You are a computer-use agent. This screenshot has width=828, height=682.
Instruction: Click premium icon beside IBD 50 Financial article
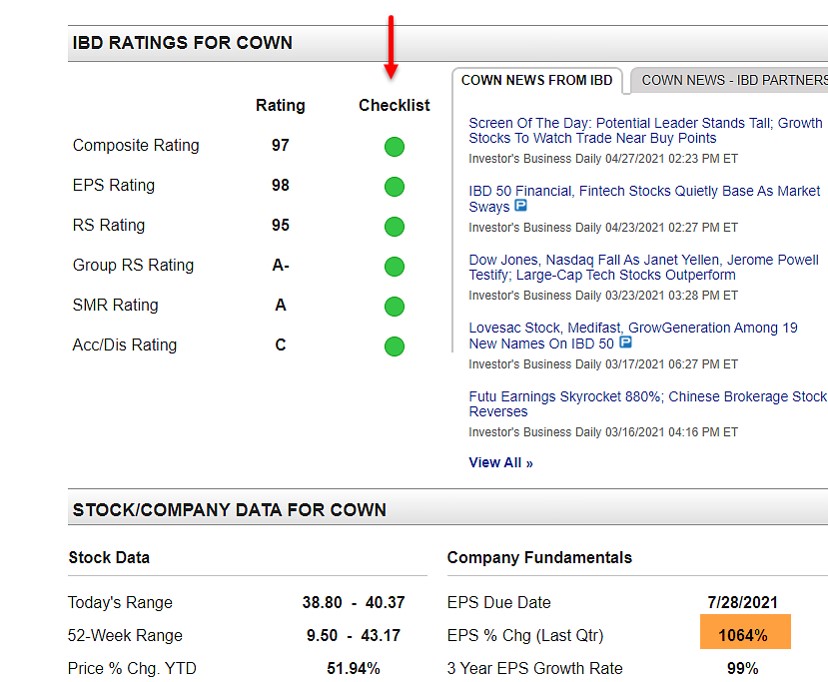pyautogui.click(x=520, y=207)
